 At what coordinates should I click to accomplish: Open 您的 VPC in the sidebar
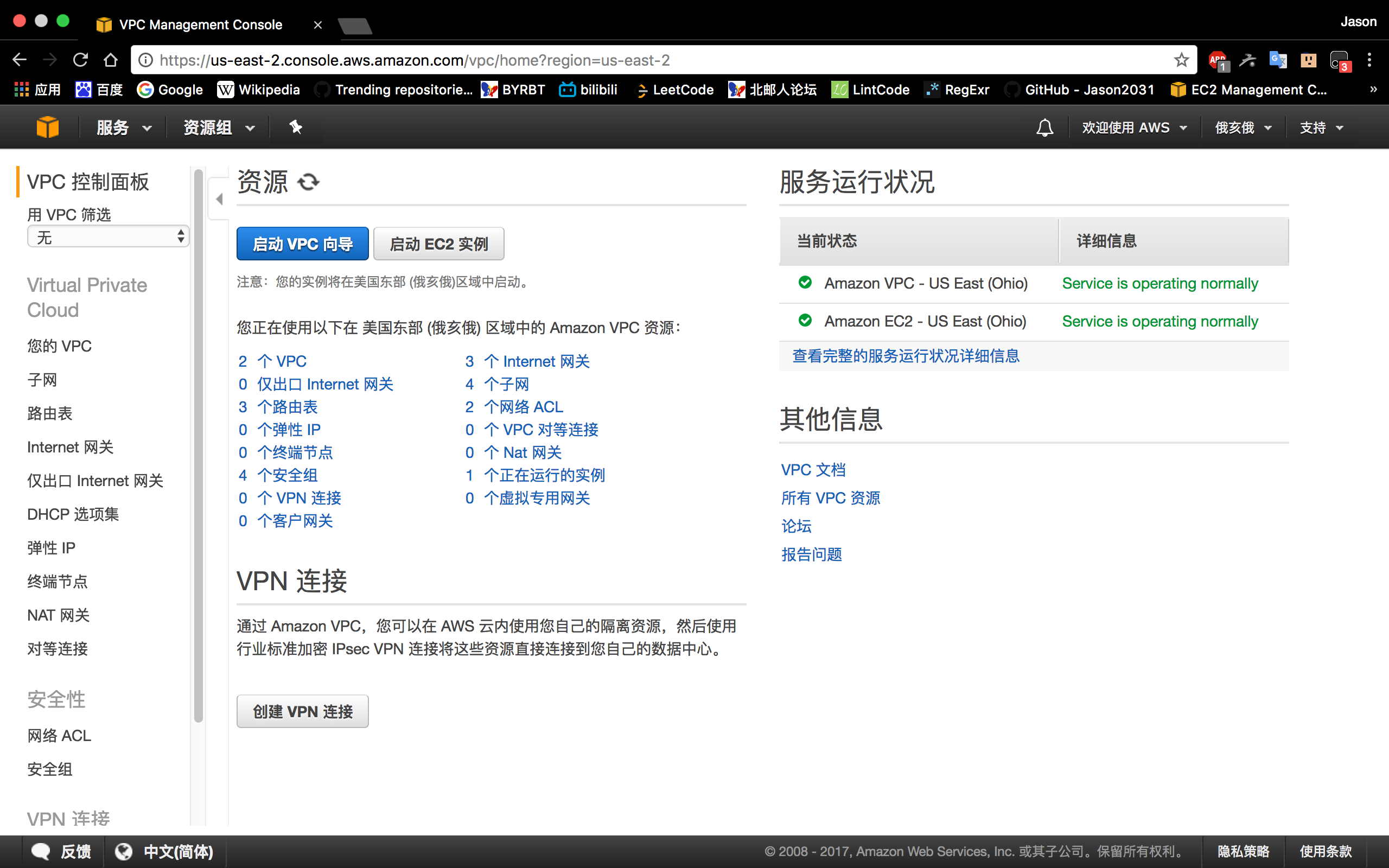click(59, 346)
